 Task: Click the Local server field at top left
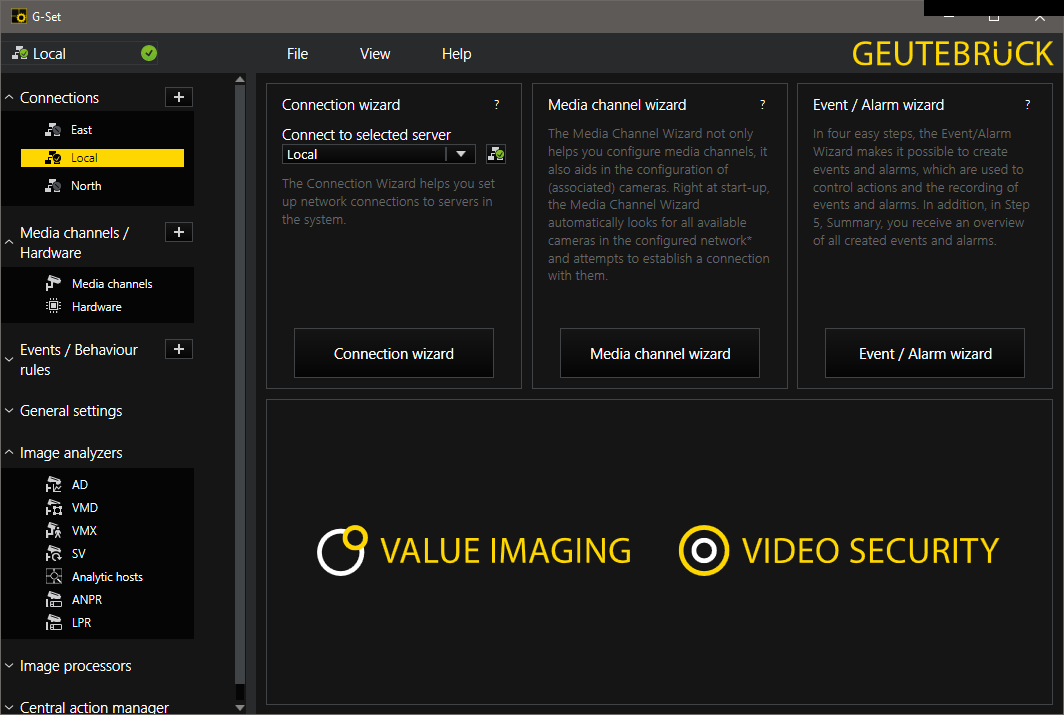click(x=81, y=53)
